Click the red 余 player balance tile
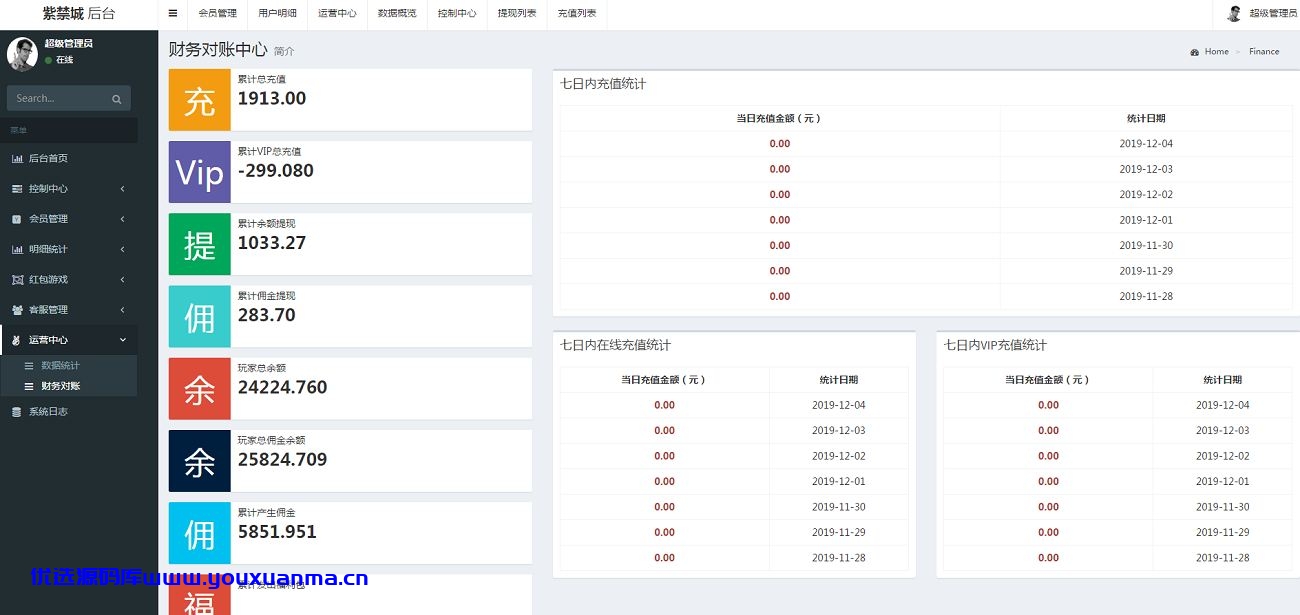 click(x=200, y=389)
